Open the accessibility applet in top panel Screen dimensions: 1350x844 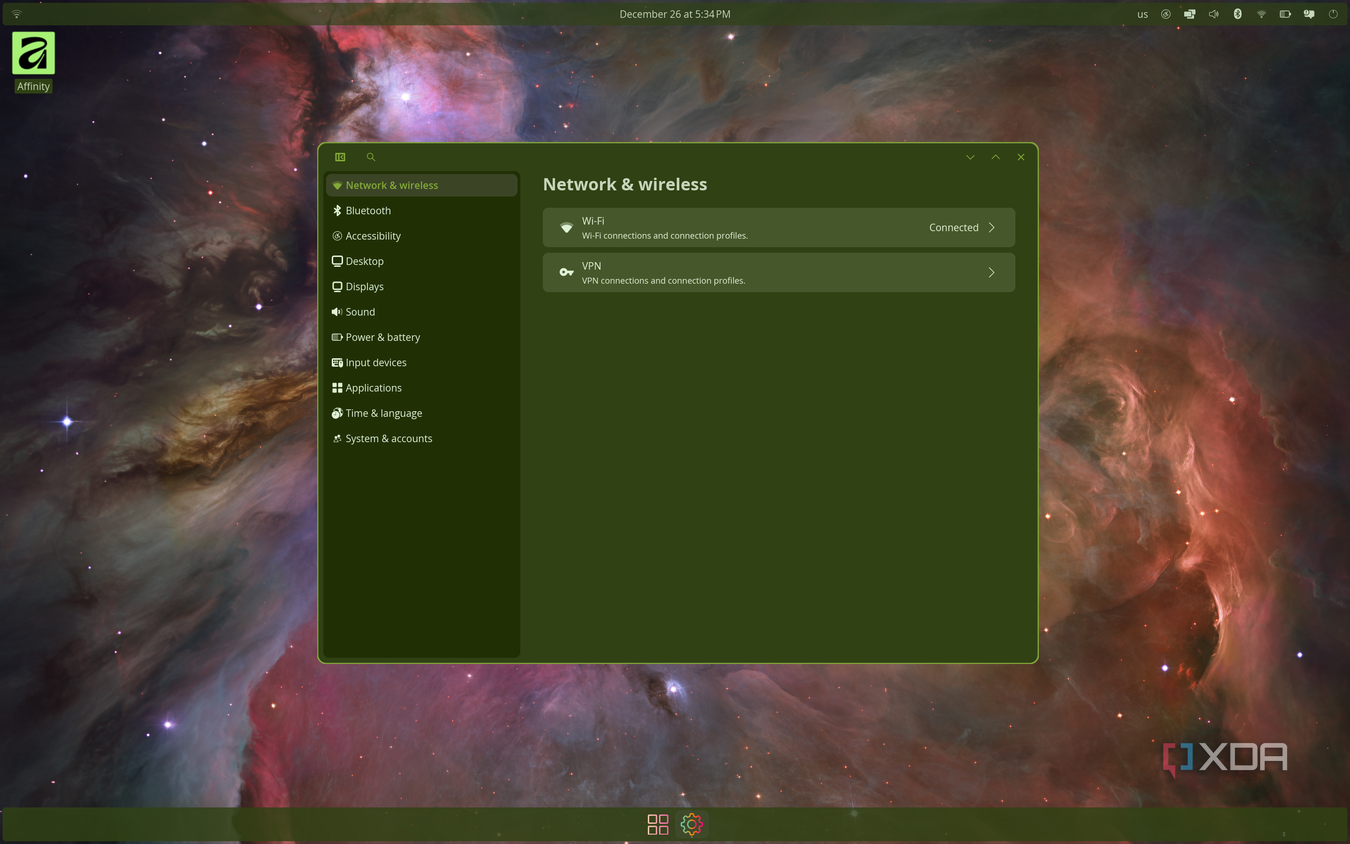coord(1166,14)
